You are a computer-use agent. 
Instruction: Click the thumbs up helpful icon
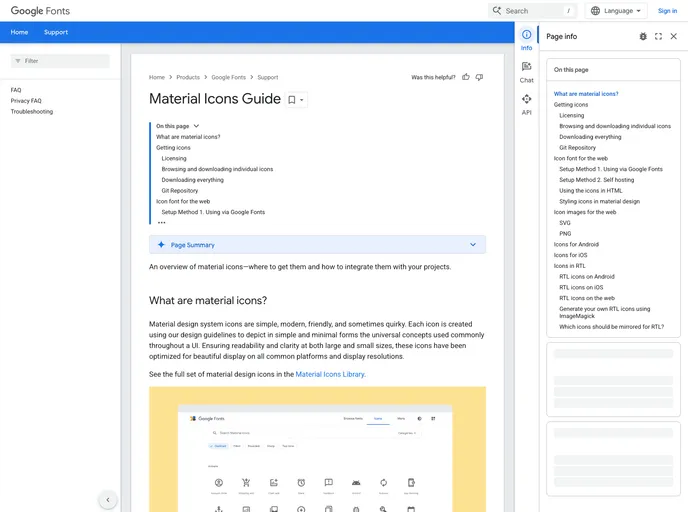pos(466,77)
